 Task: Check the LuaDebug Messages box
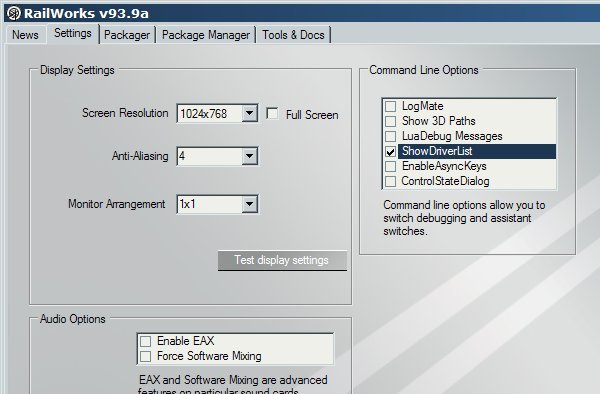pos(390,136)
